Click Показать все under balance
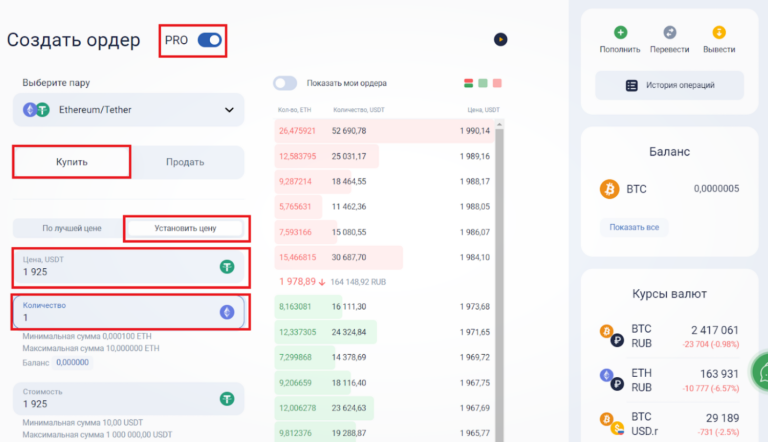The width and height of the screenshot is (768, 442). 634,227
